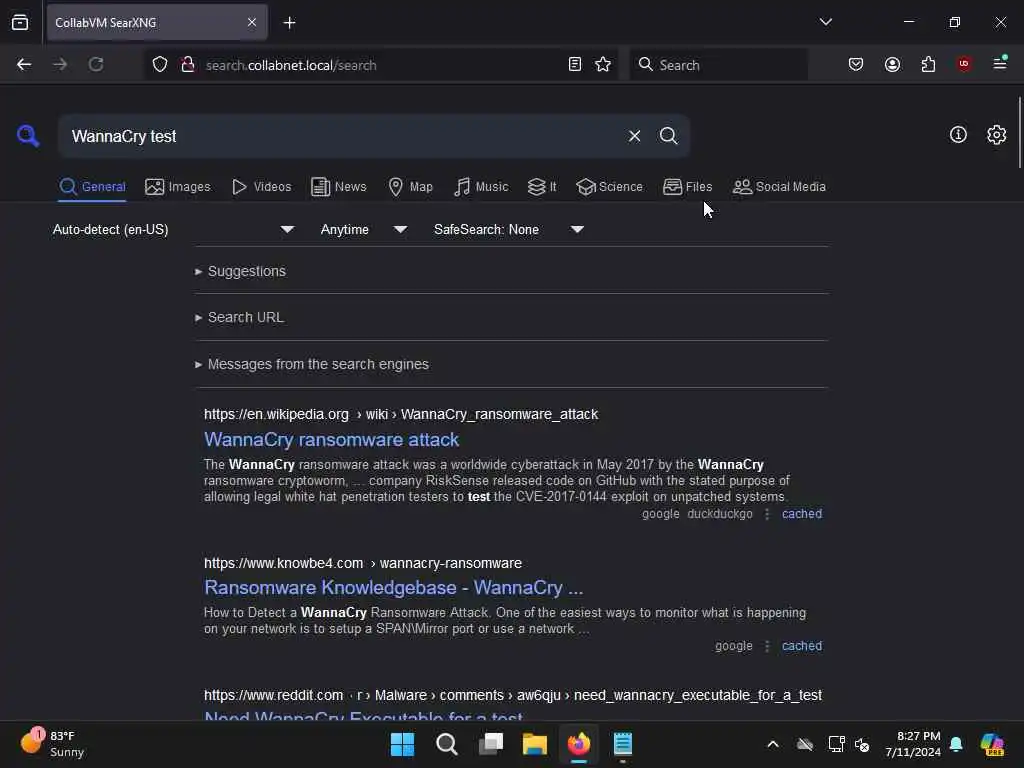Open Firefox View icon at top left
The width and height of the screenshot is (1024, 768).
tap(20, 22)
